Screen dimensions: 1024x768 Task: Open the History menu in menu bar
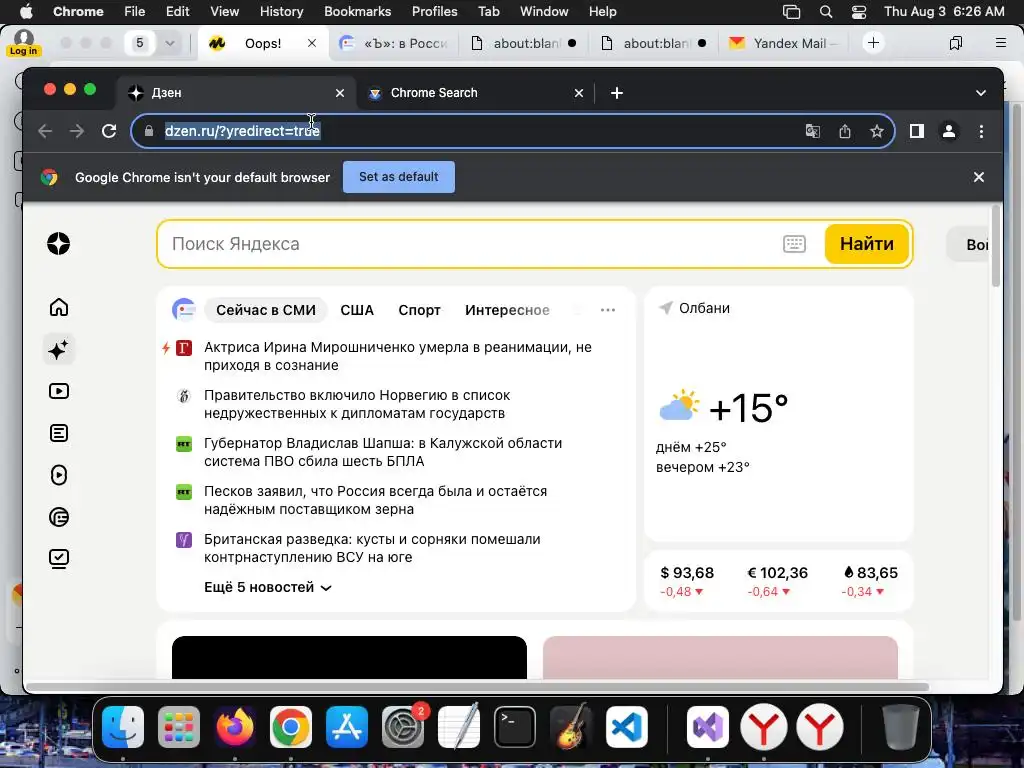(x=281, y=11)
